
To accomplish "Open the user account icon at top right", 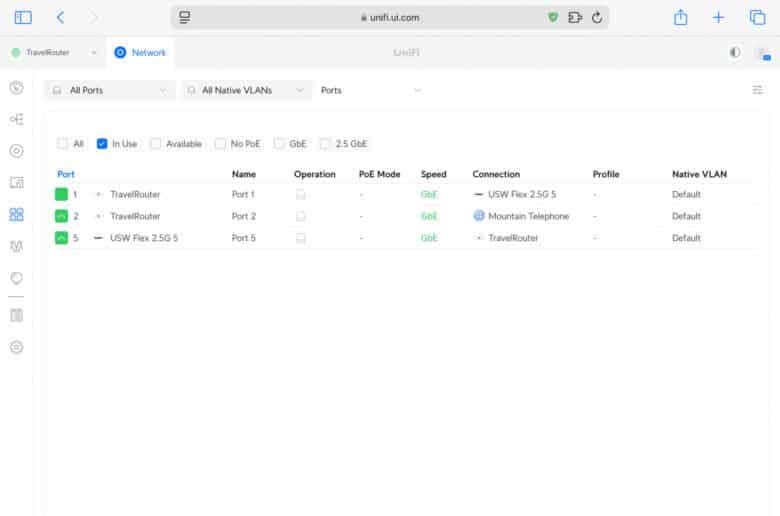I will 763,53.
